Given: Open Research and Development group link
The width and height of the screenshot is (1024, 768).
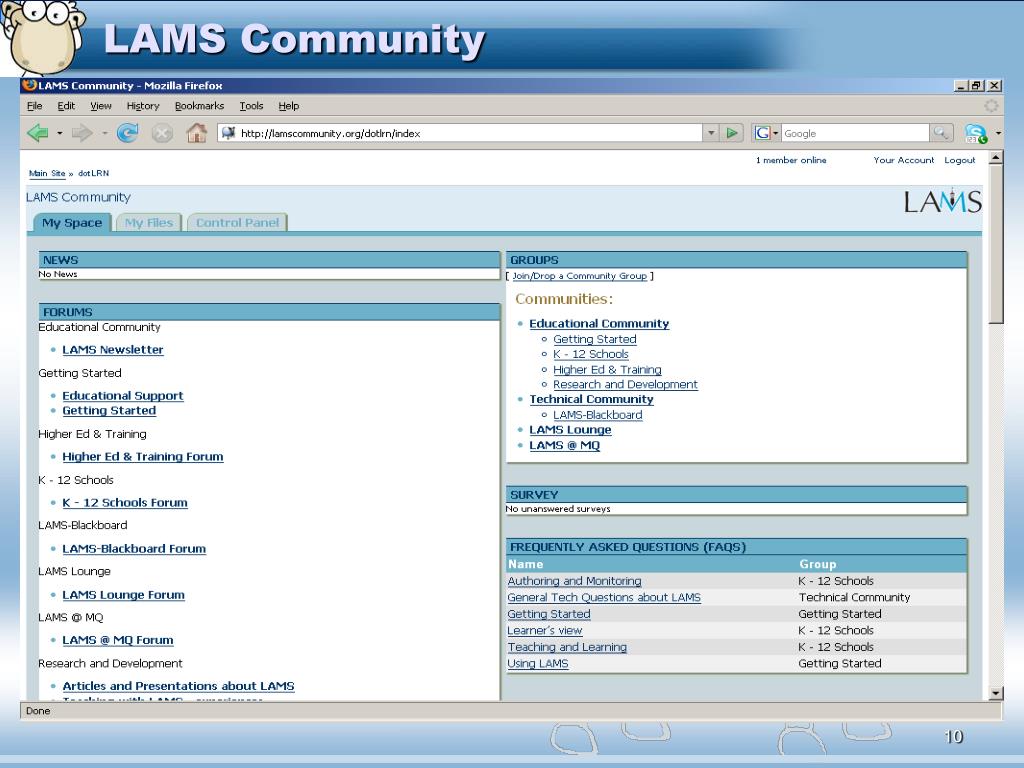Looking at the screenshot, I should click(x=625, y=385).
